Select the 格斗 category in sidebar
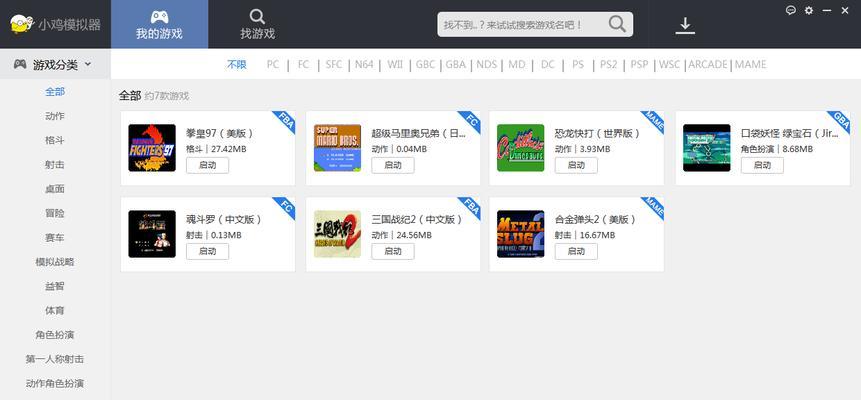The height and width of the screenshot is (400, 861). point(55,140)
